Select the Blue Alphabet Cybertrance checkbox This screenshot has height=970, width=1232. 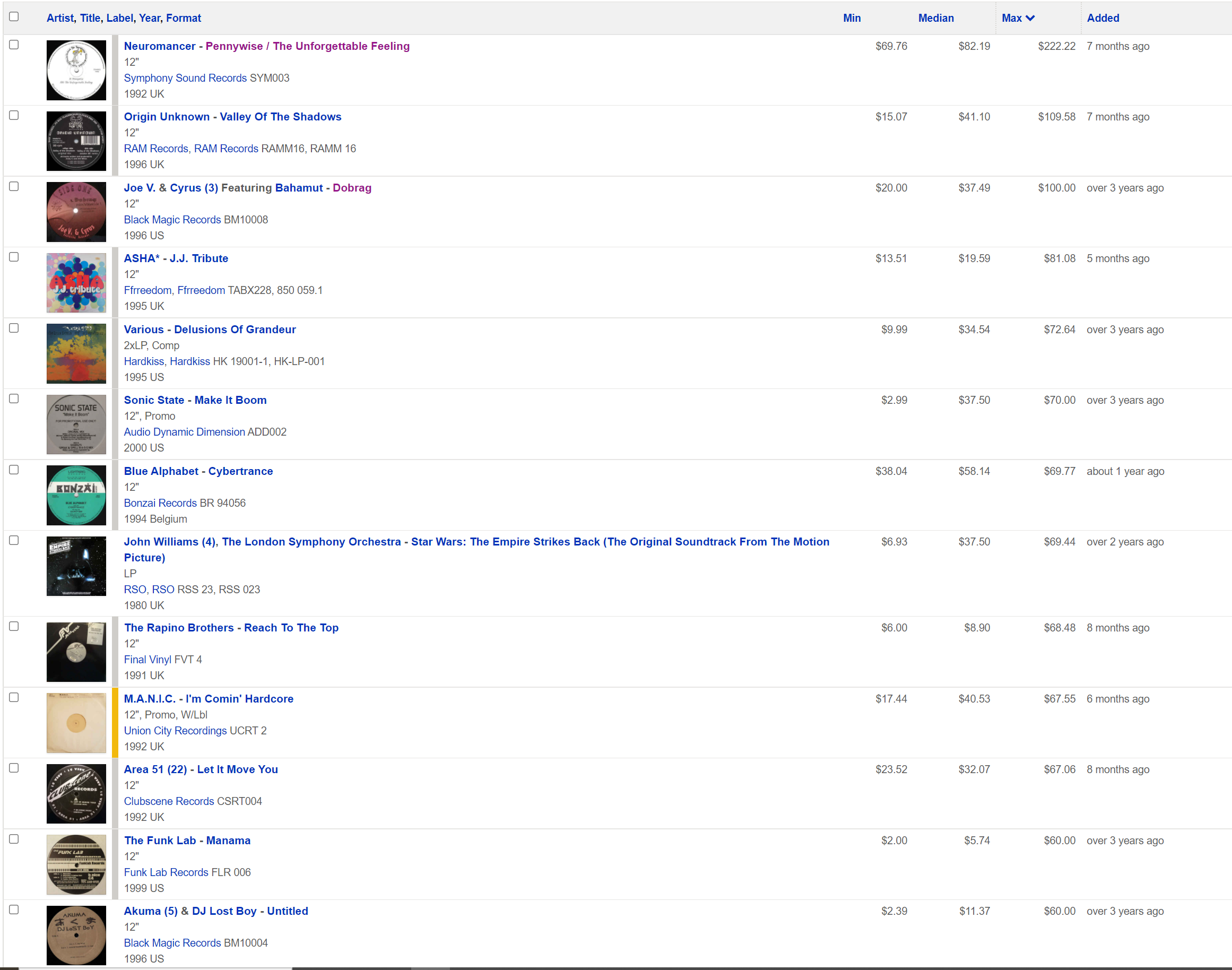tap(14, 469)
